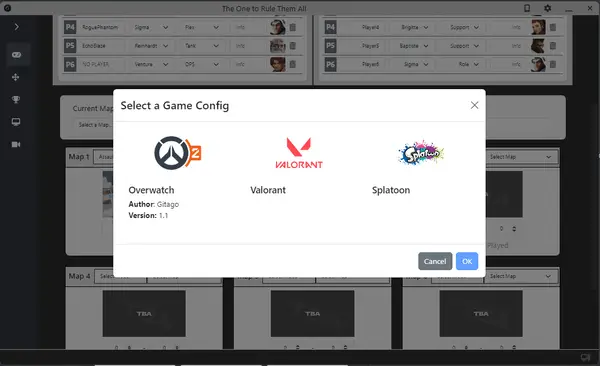Delete the Player5 row on the right team
Image resolution: width=600 pixels, height=366 pixels.
(553, 46)
